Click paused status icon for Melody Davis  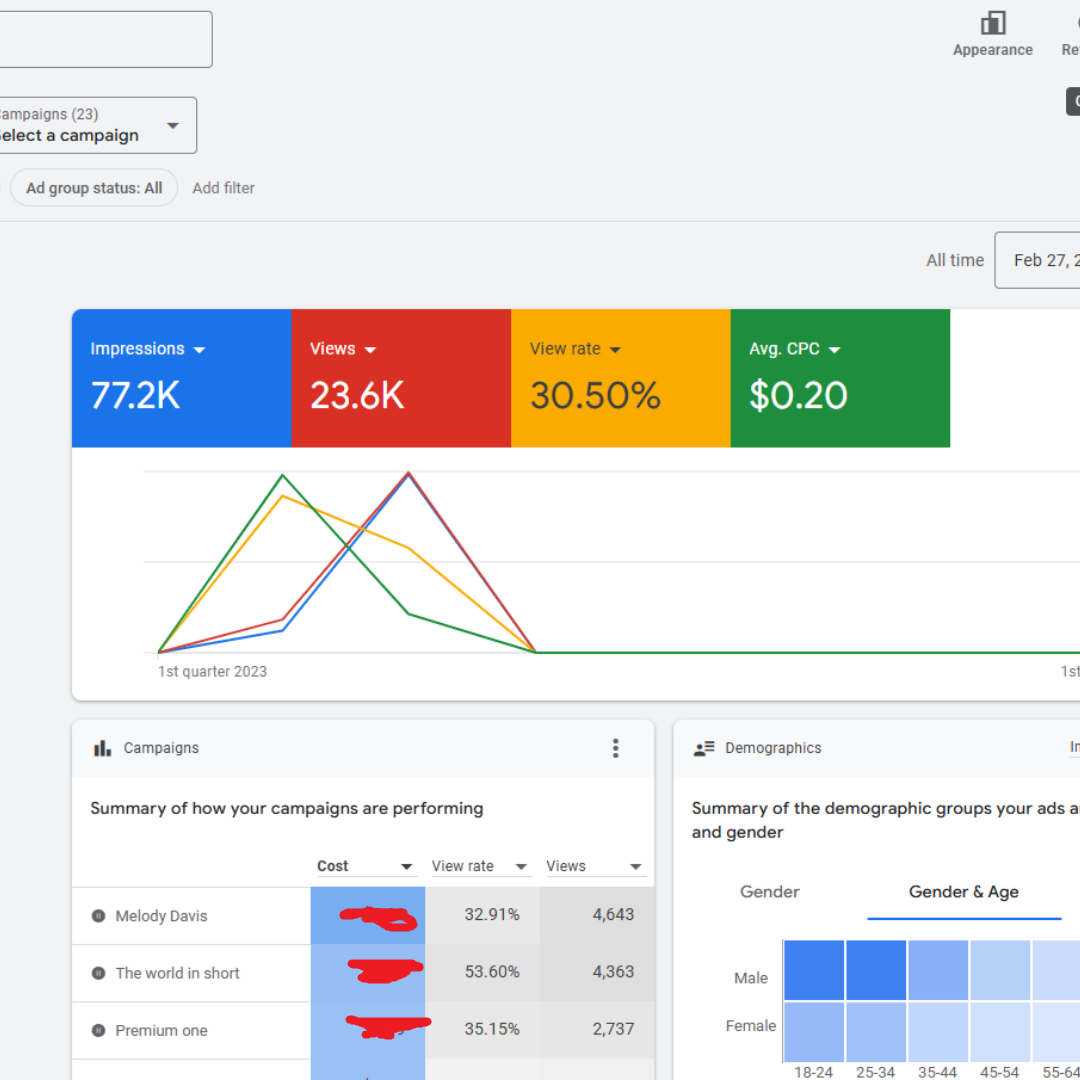(x=98, y=916)
